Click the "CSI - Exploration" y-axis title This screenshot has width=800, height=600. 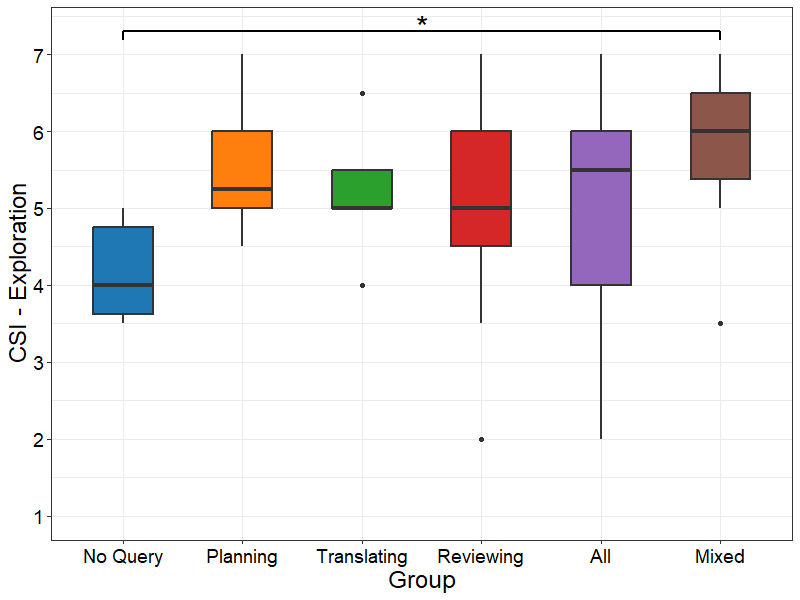click(19, 285)
